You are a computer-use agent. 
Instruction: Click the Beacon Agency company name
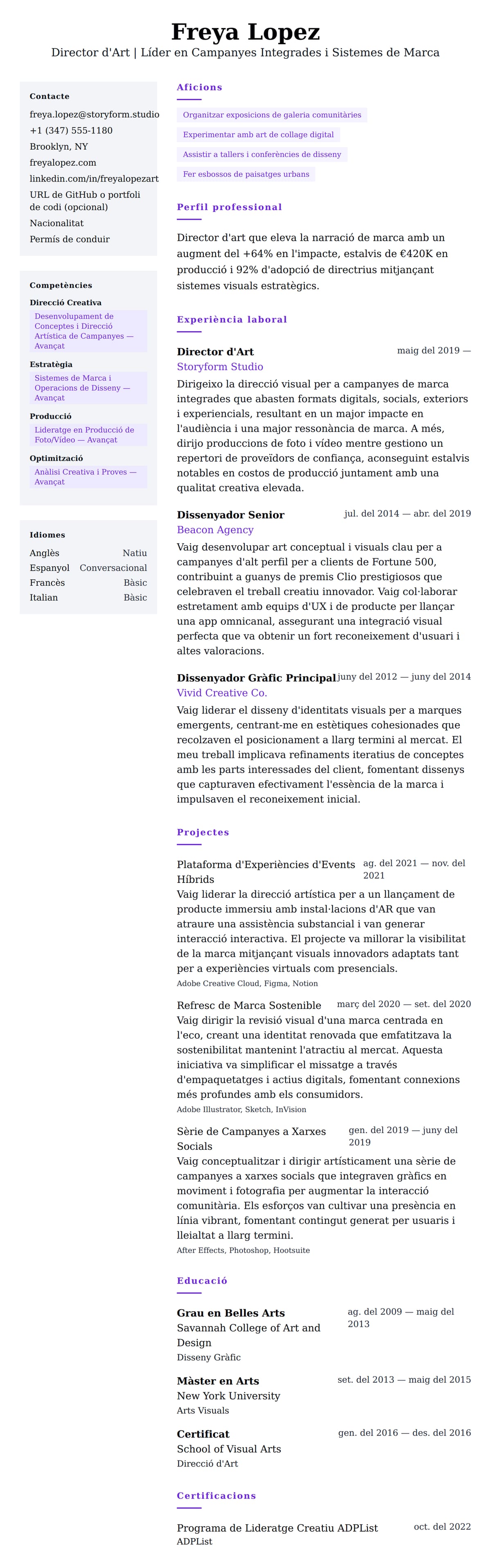pos(214,530)
